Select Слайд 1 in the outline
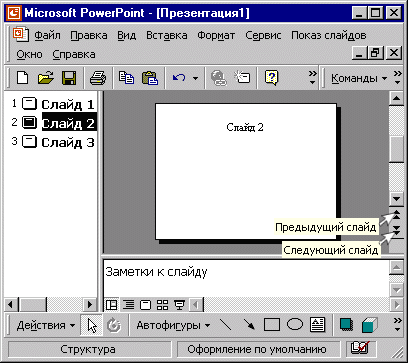This screenshot has width=408, height=363. click(x=68, y=105)
